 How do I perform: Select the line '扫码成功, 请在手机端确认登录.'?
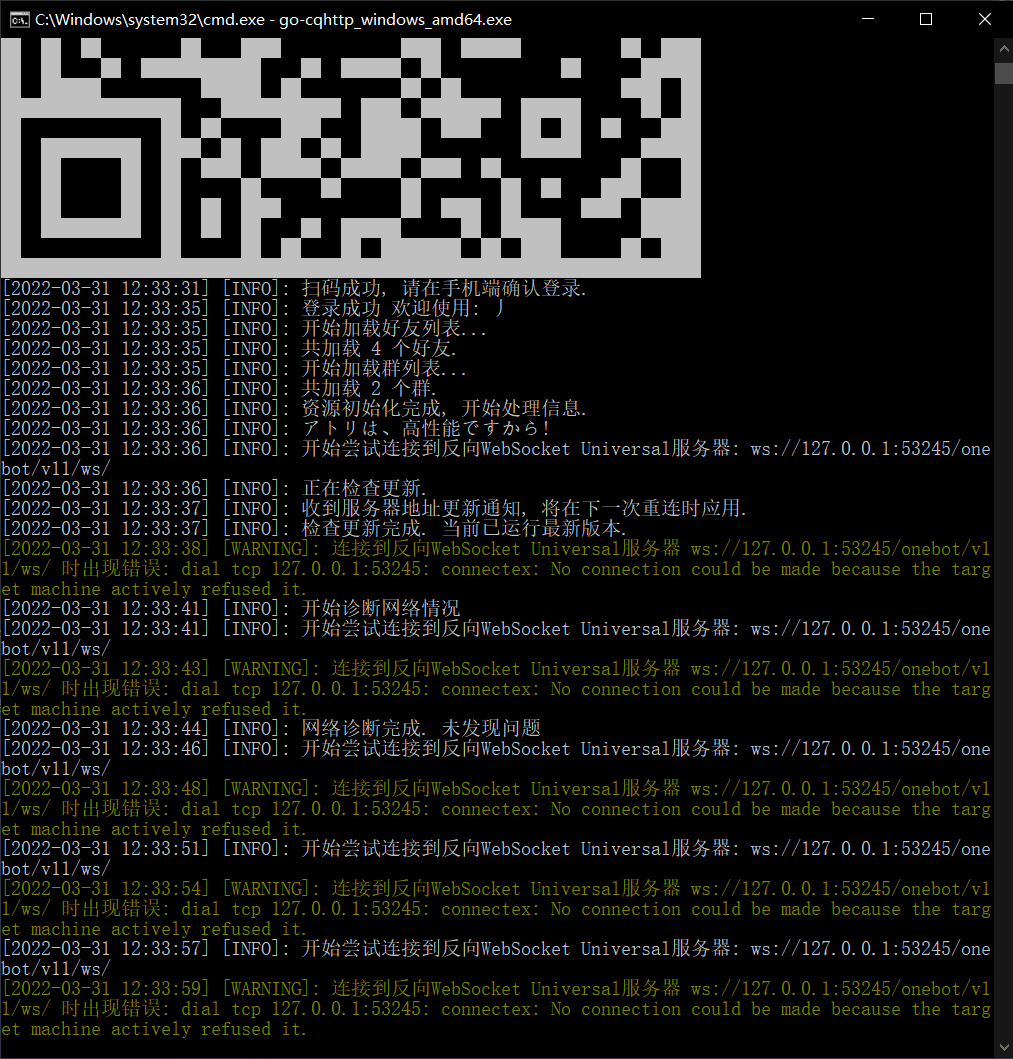[x=444, y=288]
